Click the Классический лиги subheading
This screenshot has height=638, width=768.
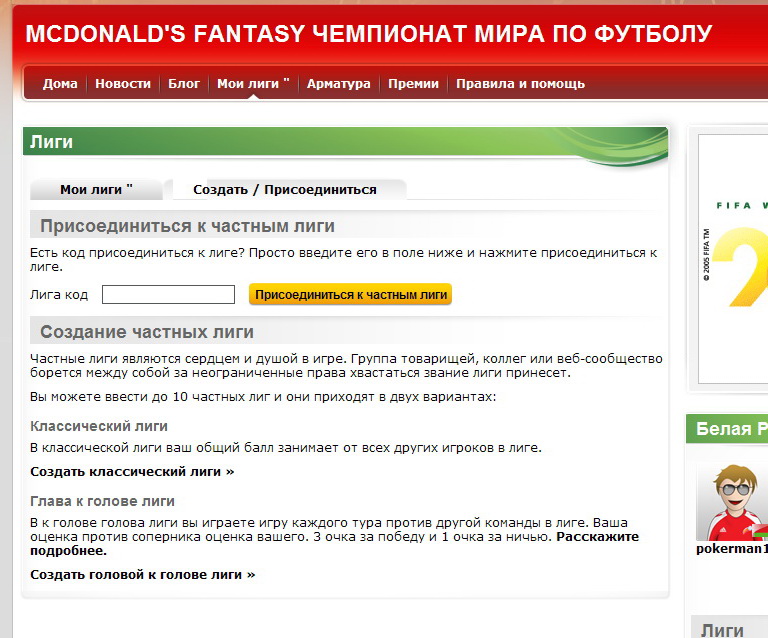[99, 426]
